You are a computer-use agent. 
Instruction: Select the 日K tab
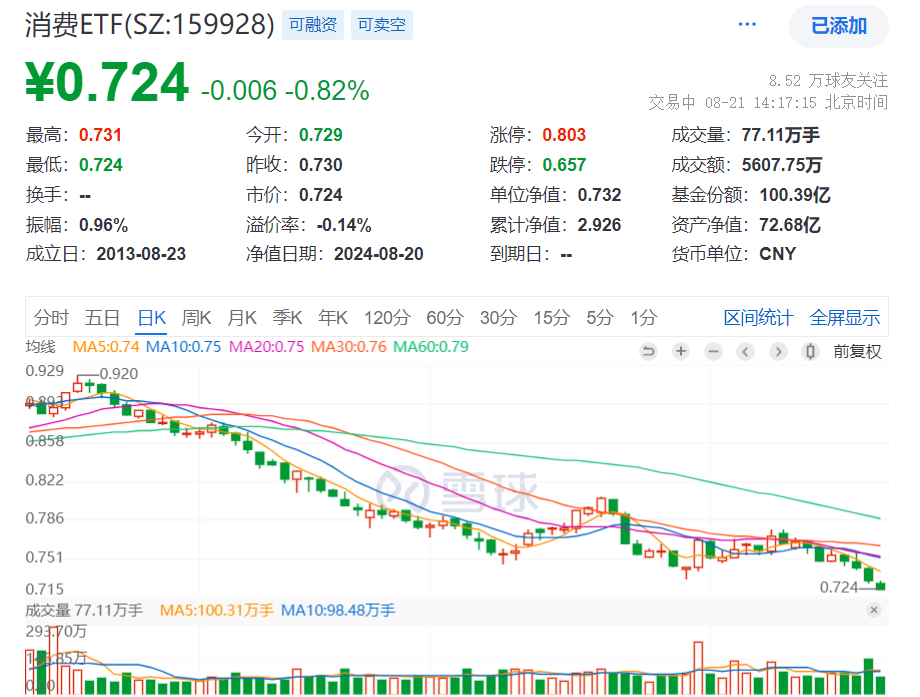pyautogui.click(x=151, y=317)
